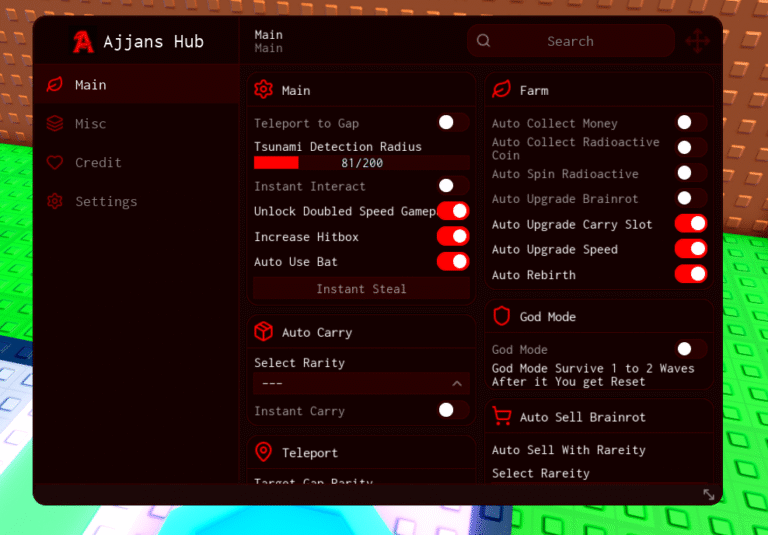Viewport: 768px width, 535px height.
Task: Click the four-arrow move icon at top right
Action: coord(697,41)
